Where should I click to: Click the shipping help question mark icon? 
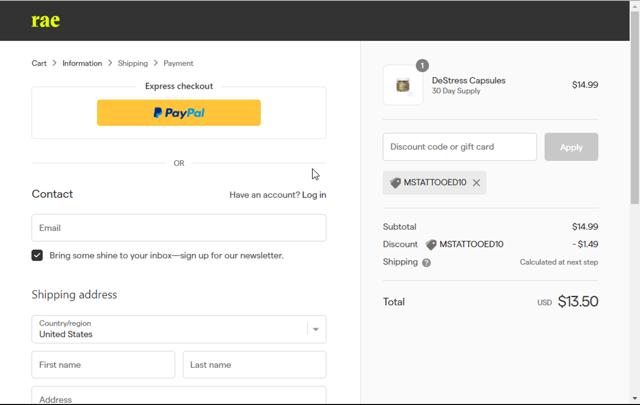[x=427, y=263]
